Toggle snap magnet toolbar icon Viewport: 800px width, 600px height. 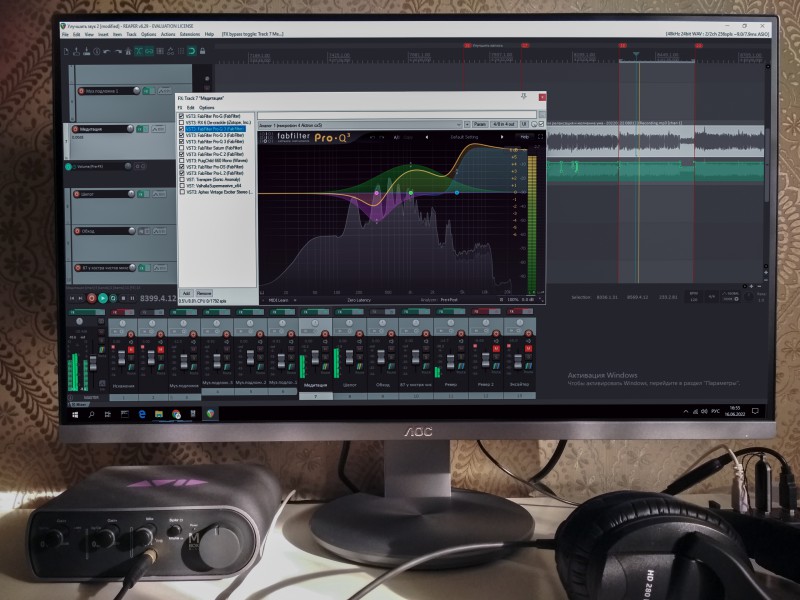tap(191, 52)
